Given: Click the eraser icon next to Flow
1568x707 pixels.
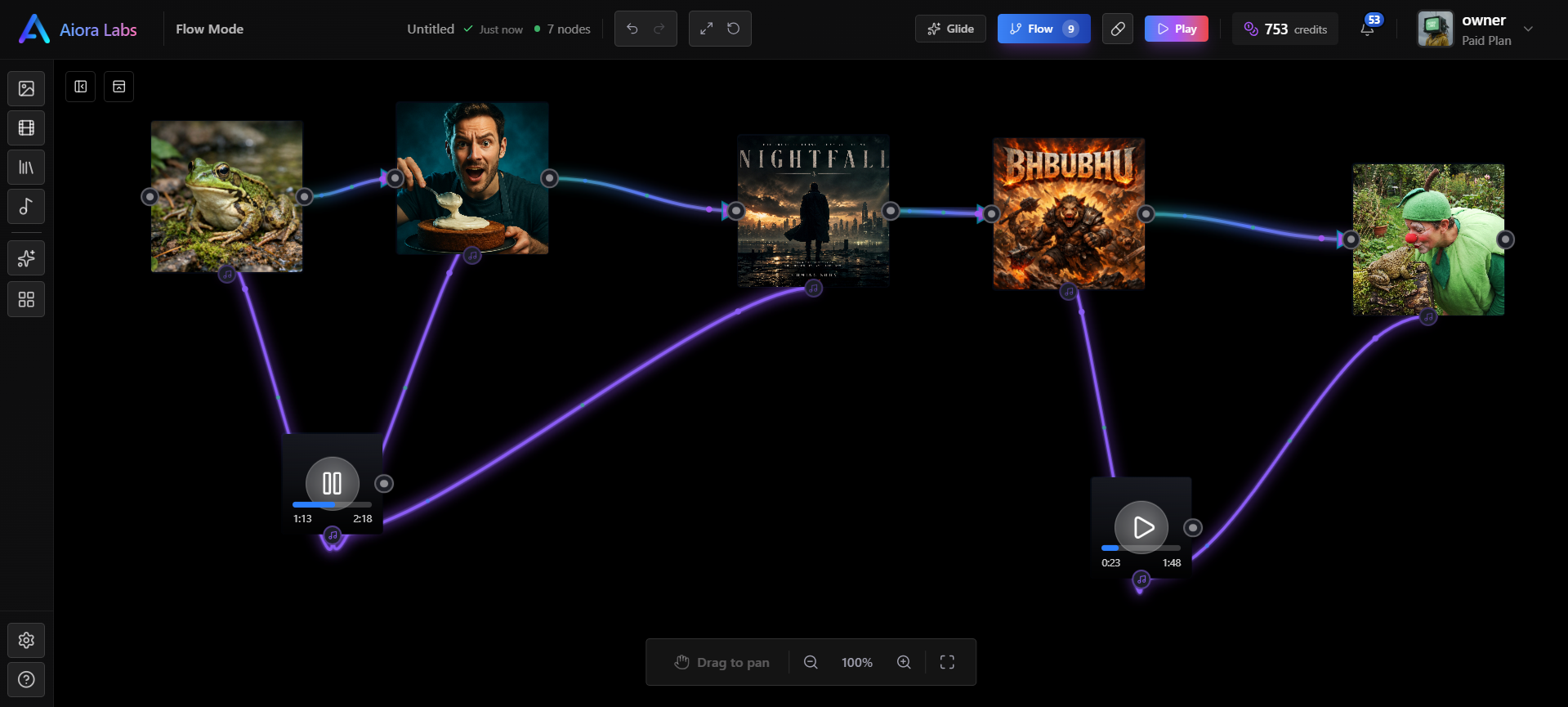Looking at the screenshot, I should [1118, 29].
